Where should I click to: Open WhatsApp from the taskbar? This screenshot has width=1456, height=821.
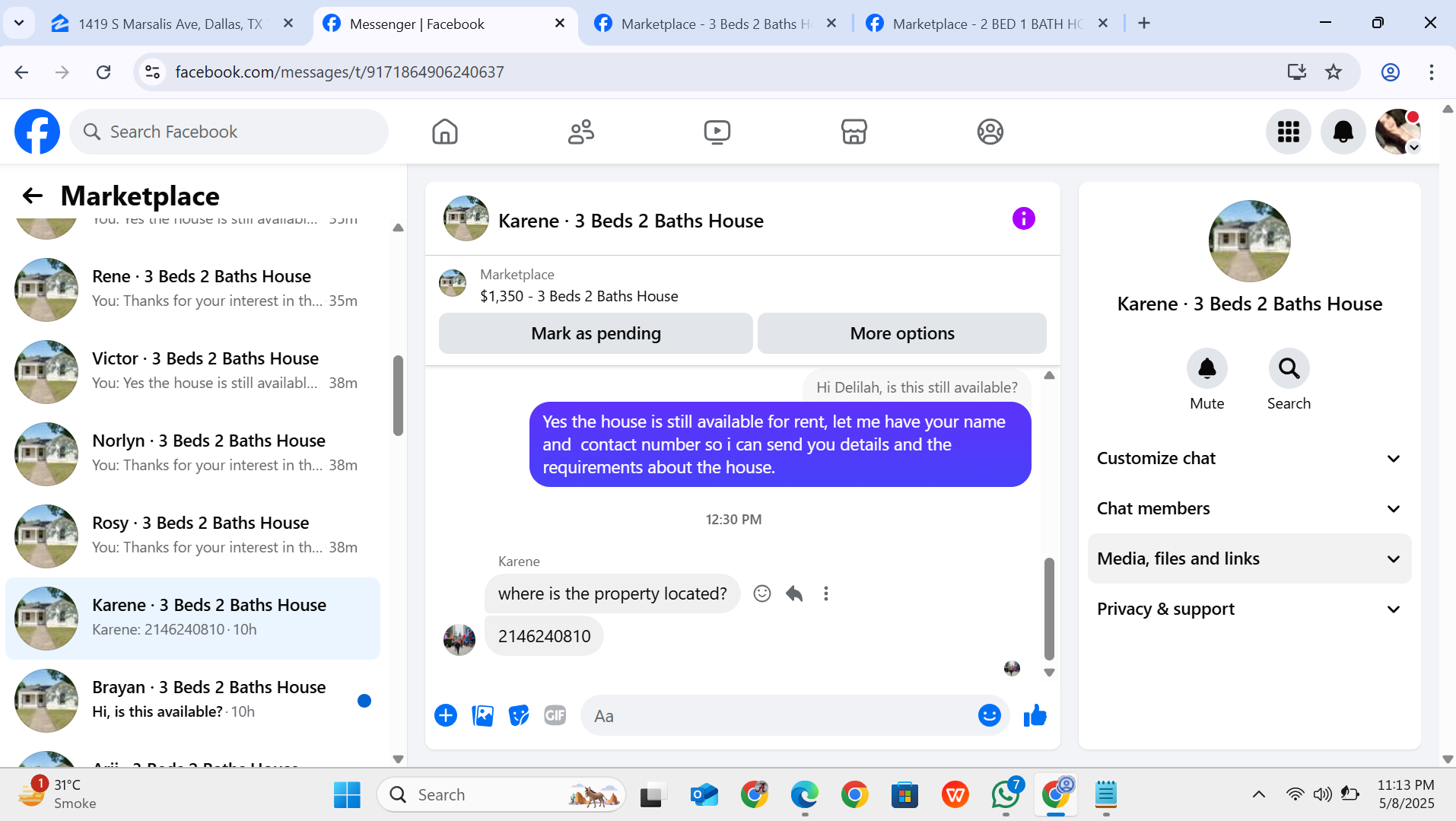tap(1006, 795)
